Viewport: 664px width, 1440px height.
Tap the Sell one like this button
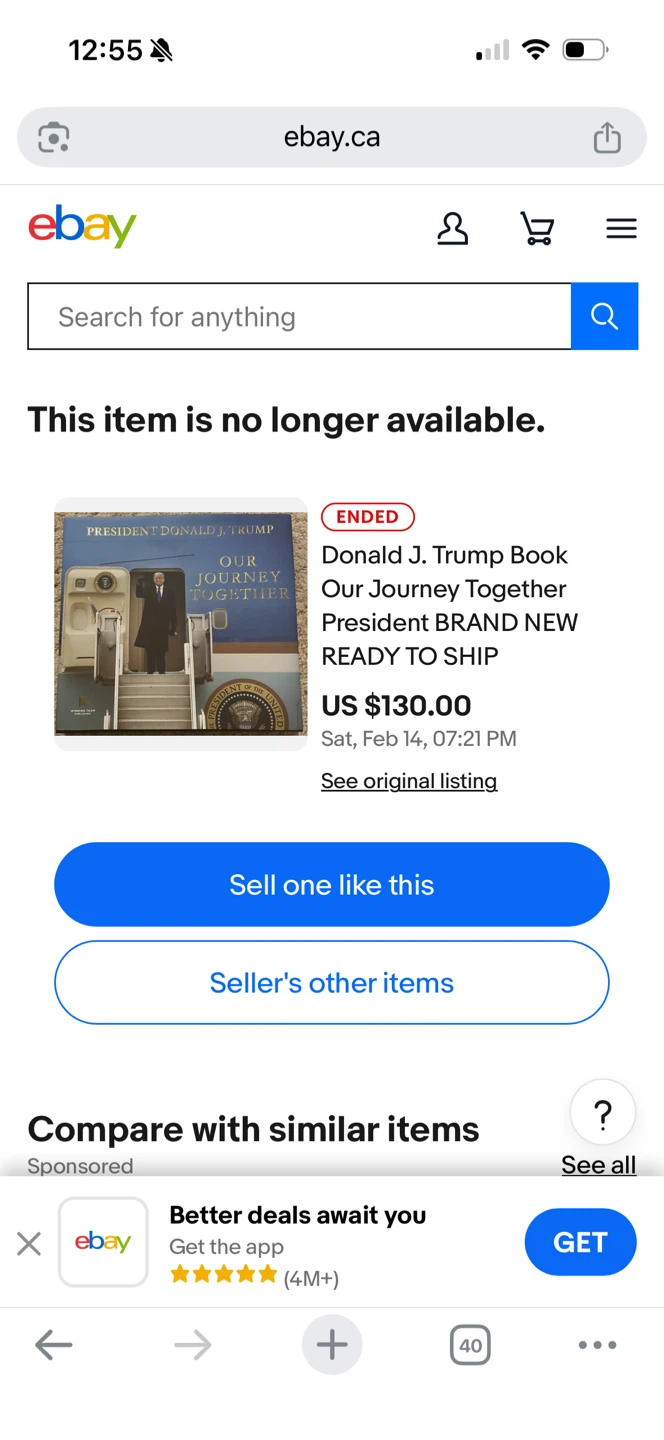332,884
